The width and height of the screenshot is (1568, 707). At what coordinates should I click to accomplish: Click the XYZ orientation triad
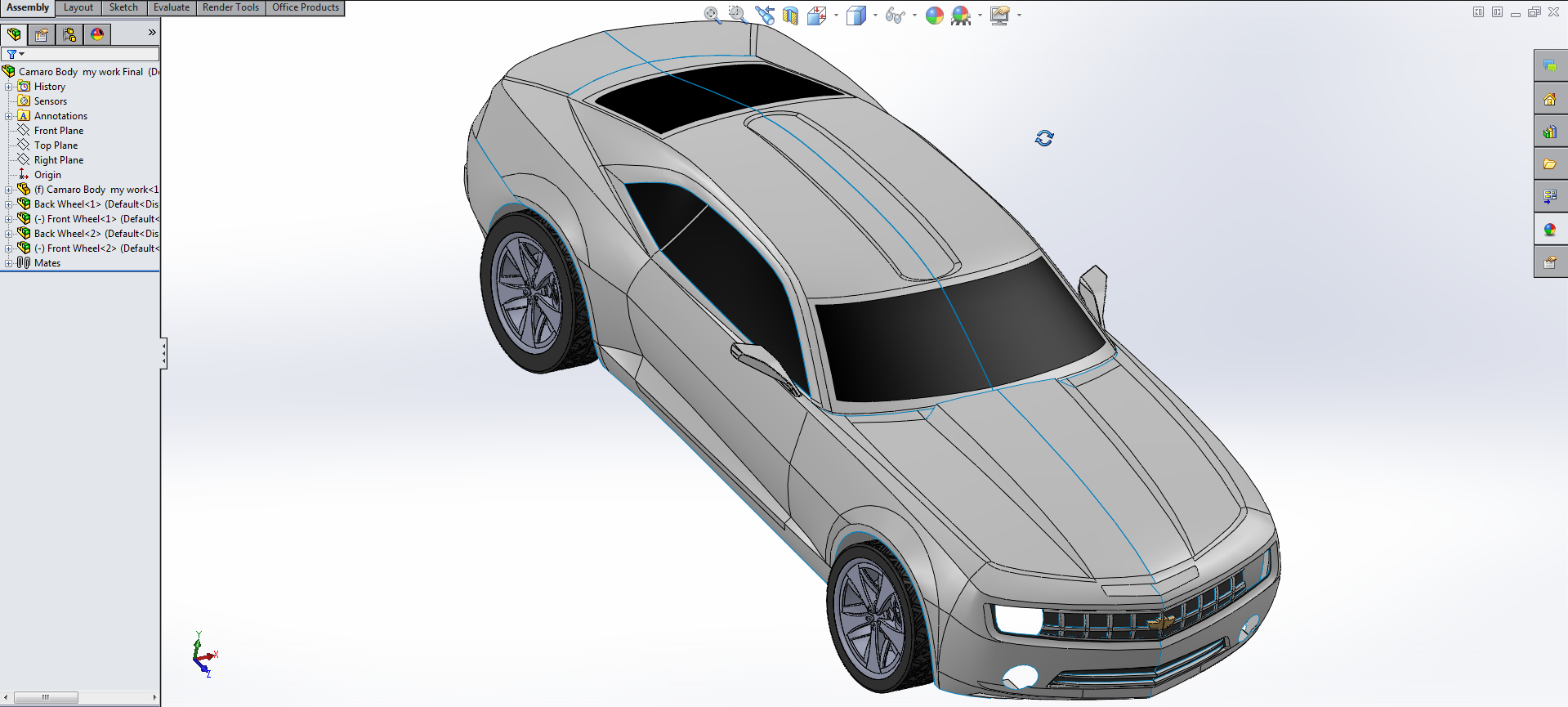[x=204, y=655]
